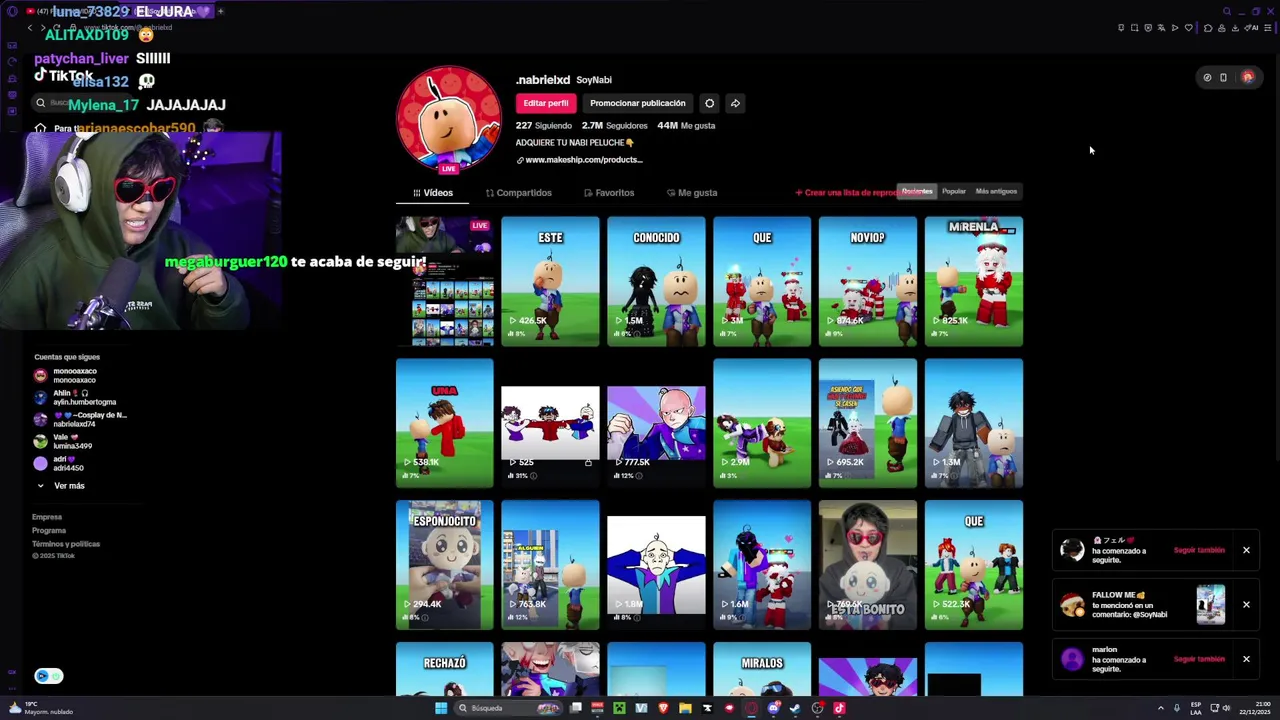Open the browser downloads icon

[x=1236, y=28]
